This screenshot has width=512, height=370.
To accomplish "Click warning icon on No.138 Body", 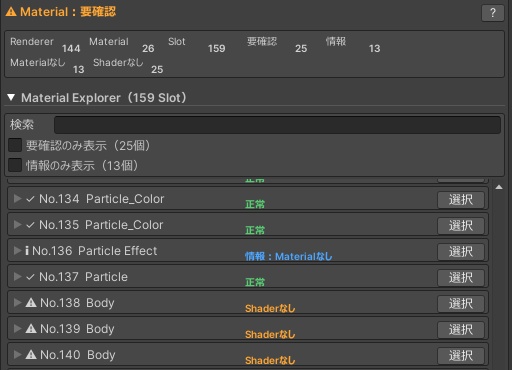I will (x=31, y=303).
